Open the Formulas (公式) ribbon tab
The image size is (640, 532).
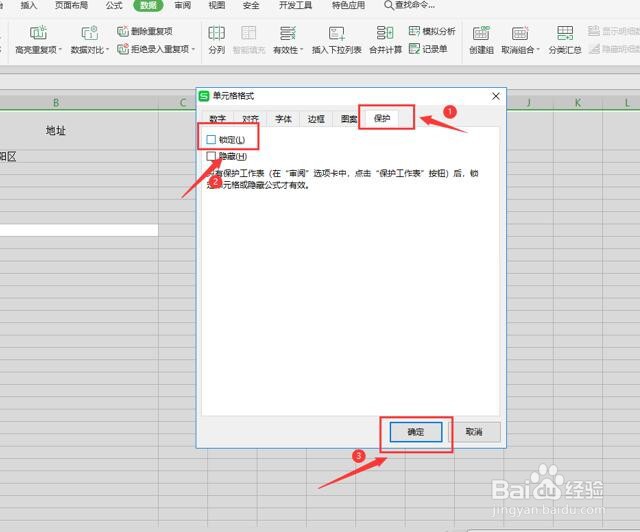tap(114, 5)
